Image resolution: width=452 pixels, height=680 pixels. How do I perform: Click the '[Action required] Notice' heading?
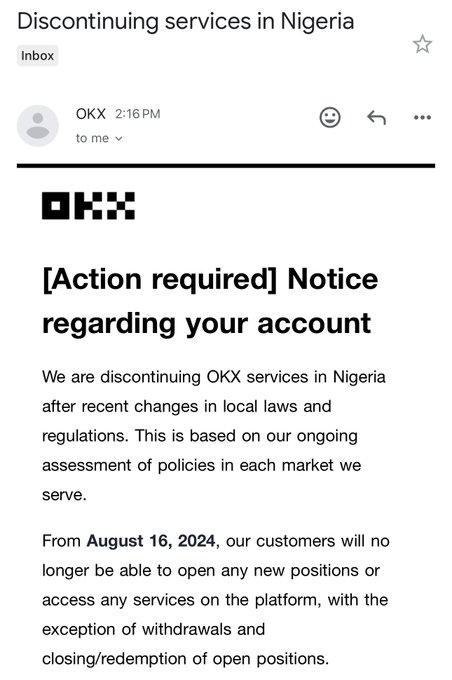[210, 279]
